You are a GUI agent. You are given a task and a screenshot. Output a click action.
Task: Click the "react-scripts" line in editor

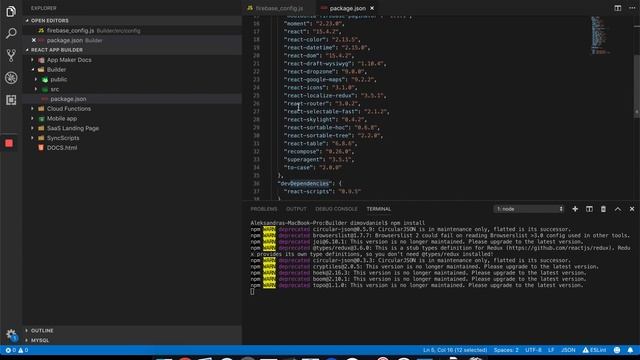pos(322,191)
